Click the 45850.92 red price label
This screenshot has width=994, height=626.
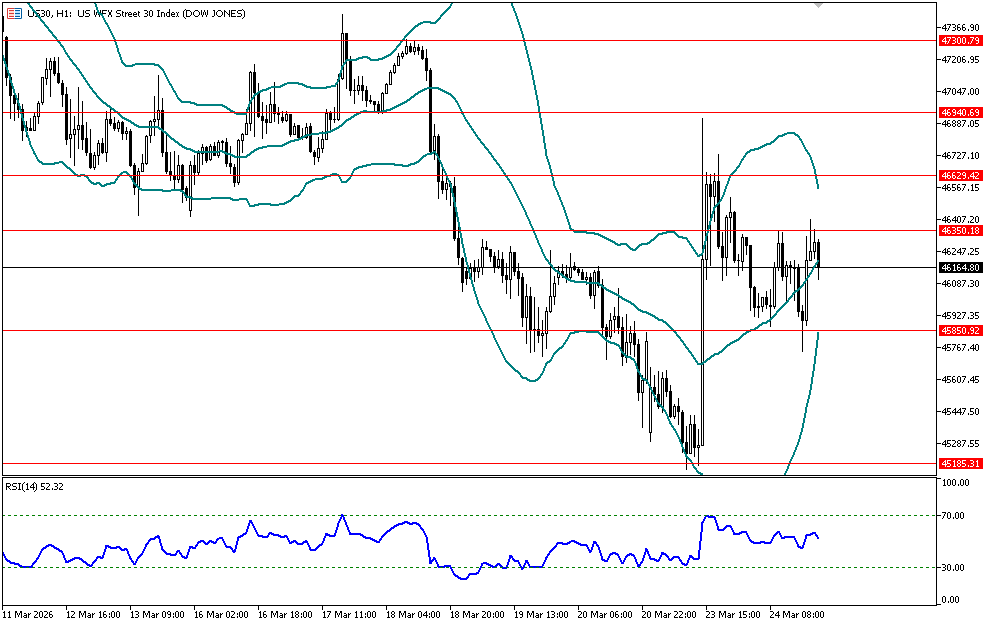pyautogui.click(x=959, y=330)
